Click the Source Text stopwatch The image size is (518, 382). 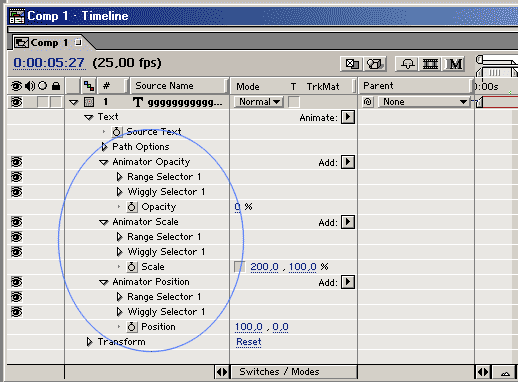116,132
